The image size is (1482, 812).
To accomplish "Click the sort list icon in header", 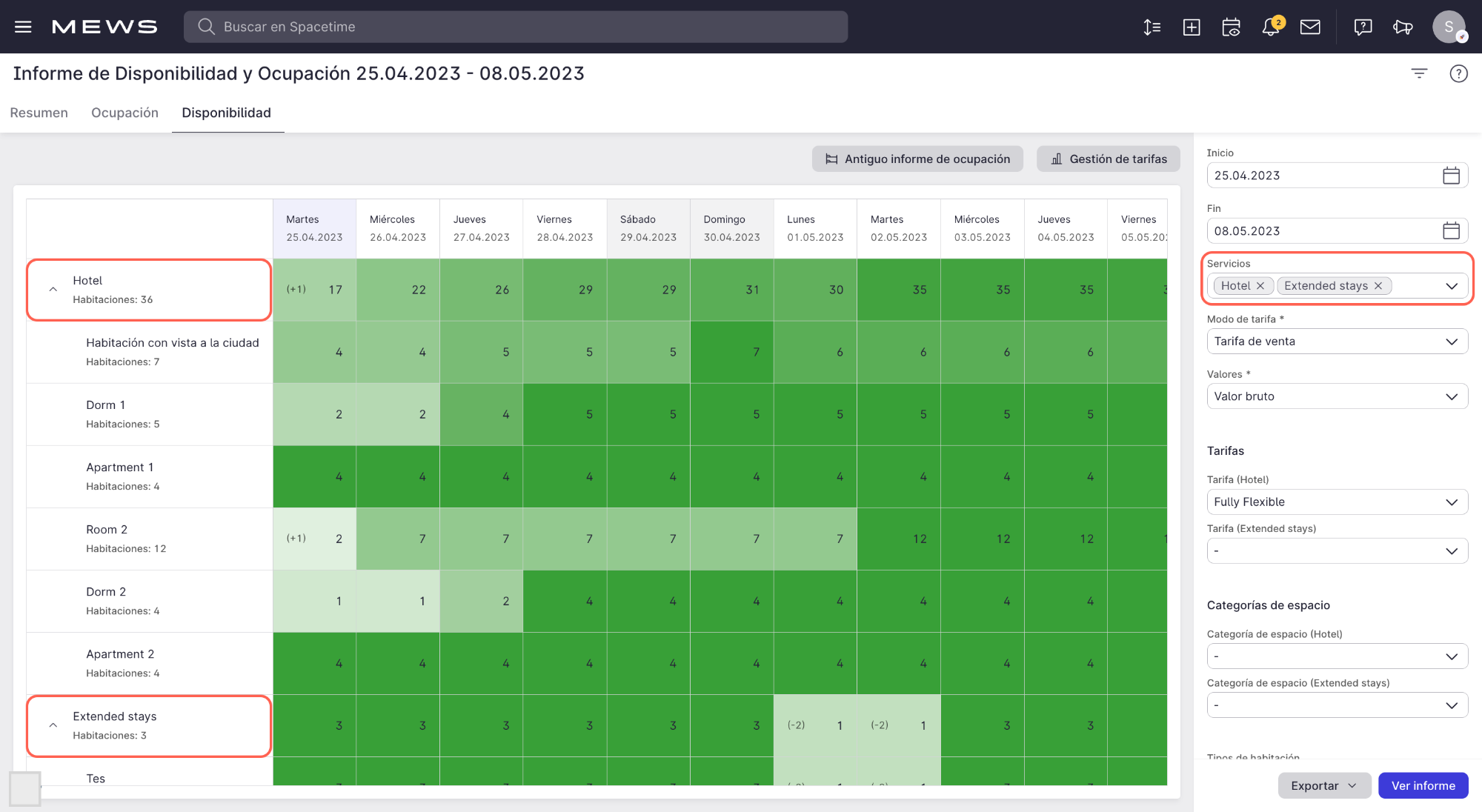I will coord(1152,27).
